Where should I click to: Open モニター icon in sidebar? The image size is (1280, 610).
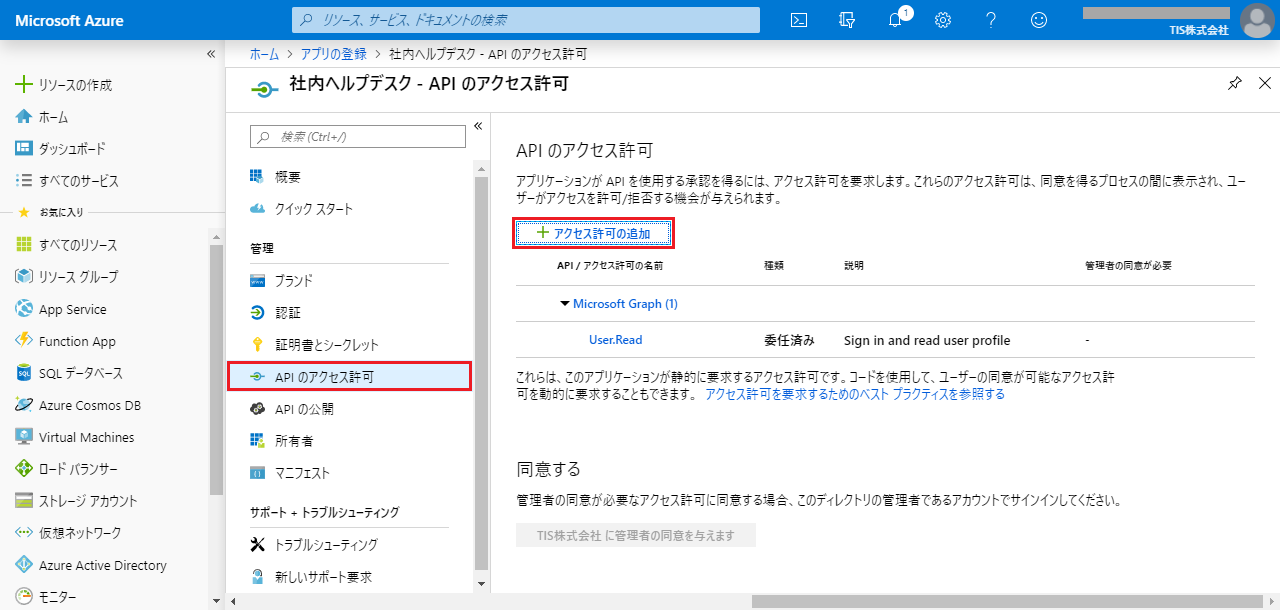[x=24, y=597]
